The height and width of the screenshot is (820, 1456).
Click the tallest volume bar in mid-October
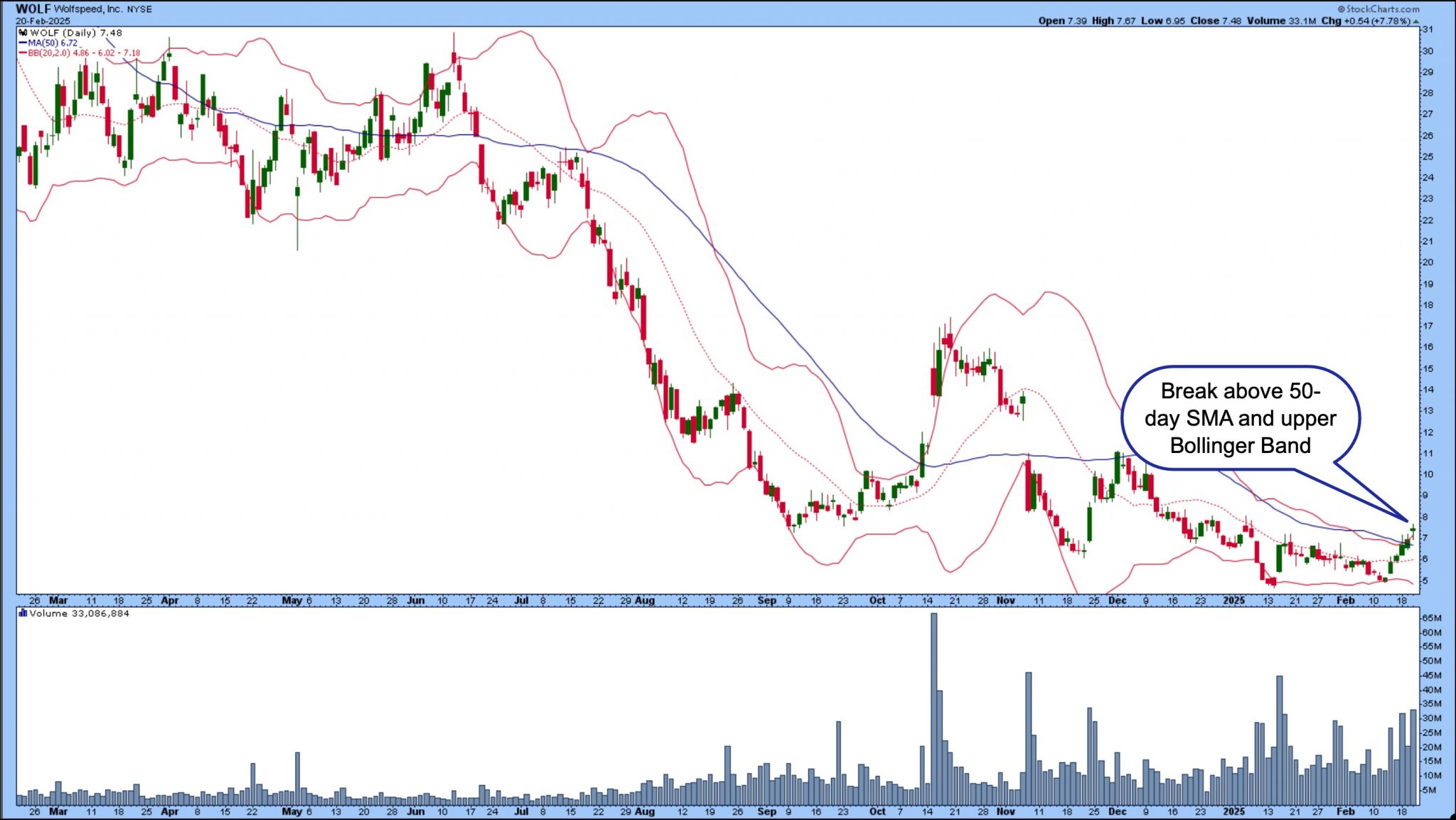coord(933,708)
